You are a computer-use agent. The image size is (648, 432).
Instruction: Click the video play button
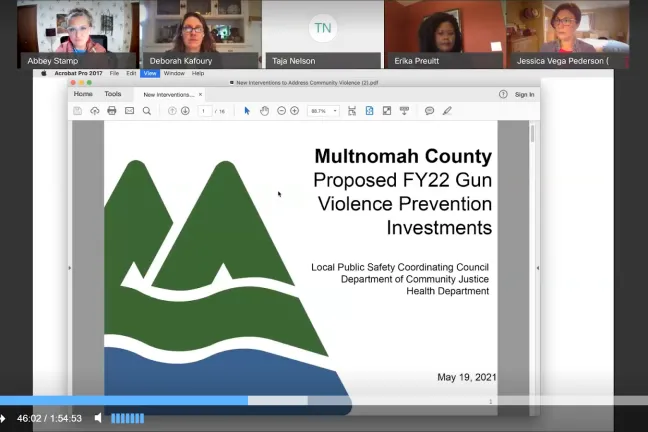tap(3, 418)
